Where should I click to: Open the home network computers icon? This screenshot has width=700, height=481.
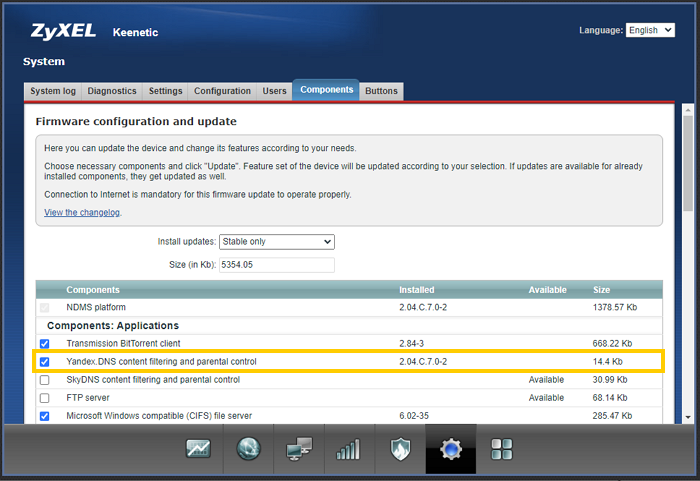pyautogui.click(x=299, y=450)
